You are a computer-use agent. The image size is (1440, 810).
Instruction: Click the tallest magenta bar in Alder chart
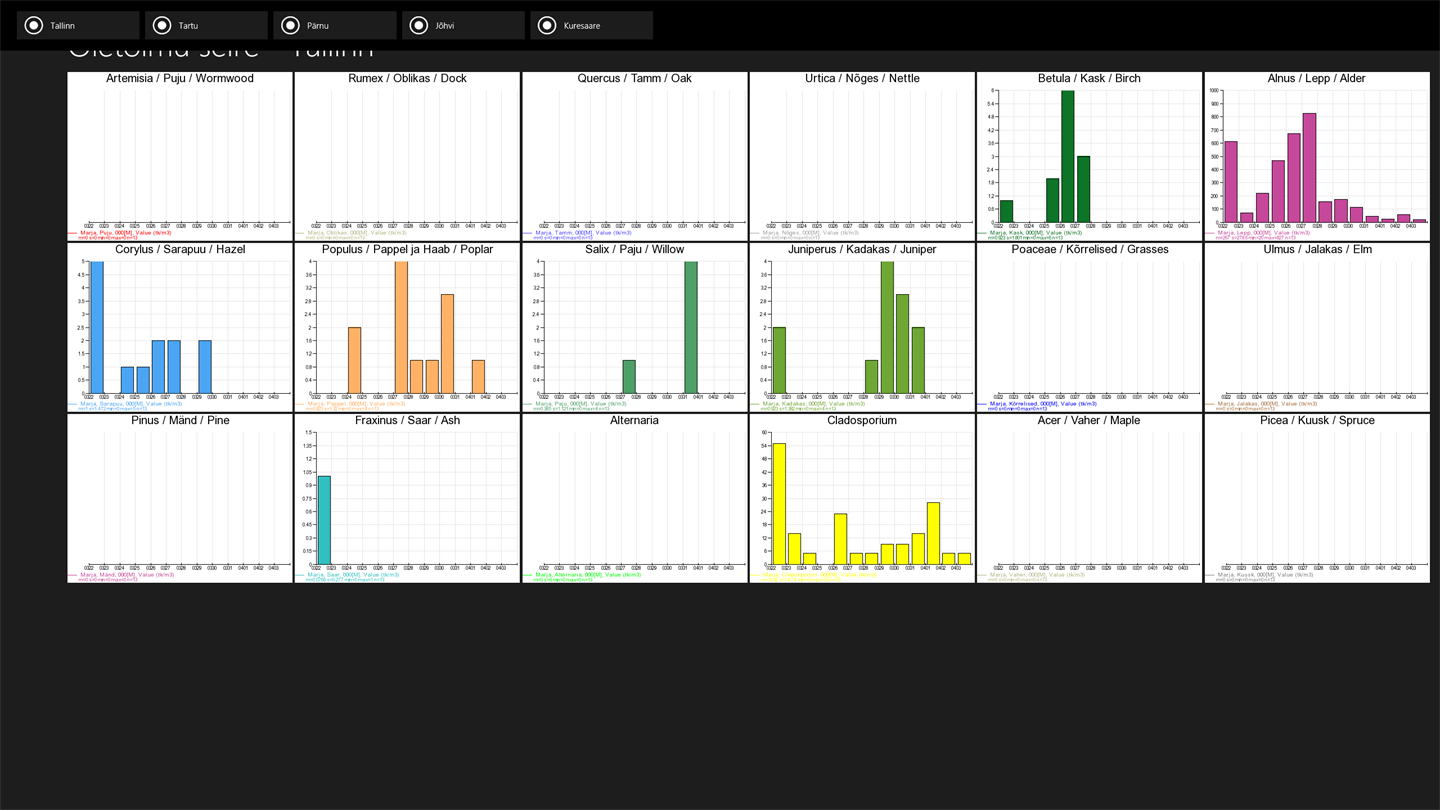click(x=1309, y=168)
